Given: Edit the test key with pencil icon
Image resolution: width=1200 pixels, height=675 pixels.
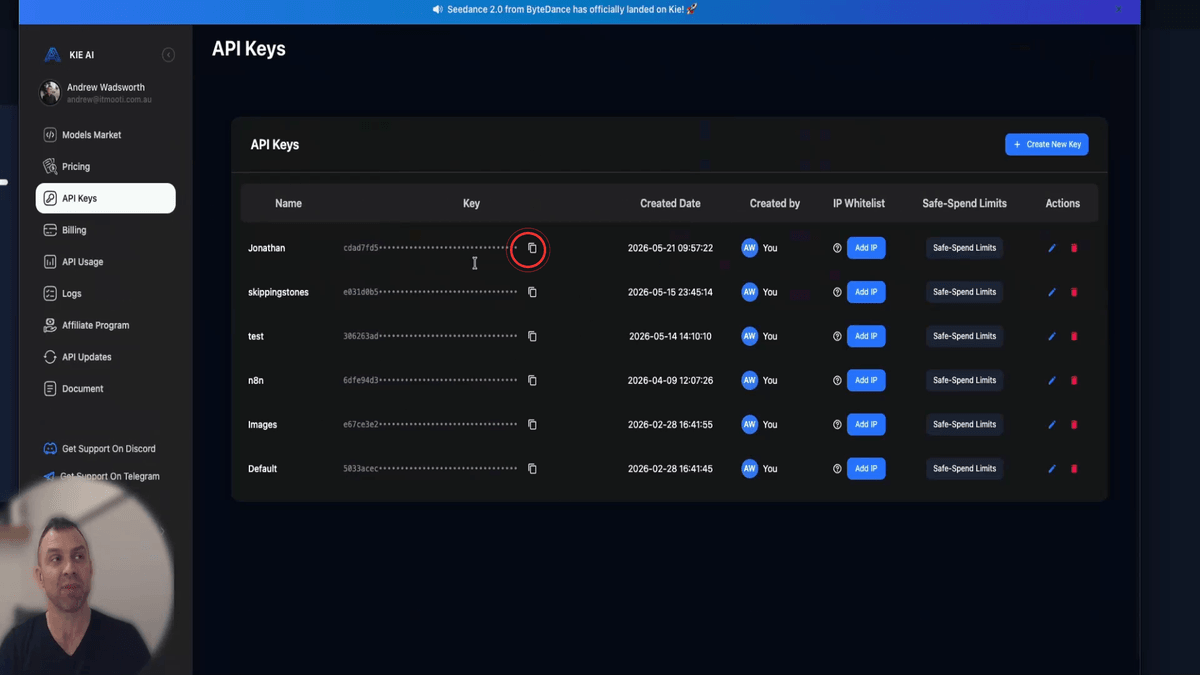Looking at the screenshot, I should pos(1052,336).
